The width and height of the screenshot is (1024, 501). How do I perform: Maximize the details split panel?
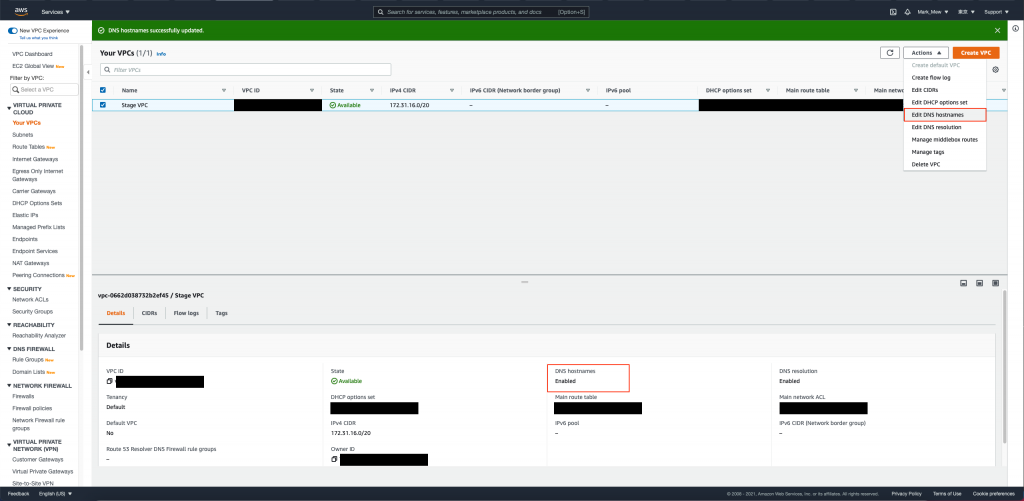995,283
